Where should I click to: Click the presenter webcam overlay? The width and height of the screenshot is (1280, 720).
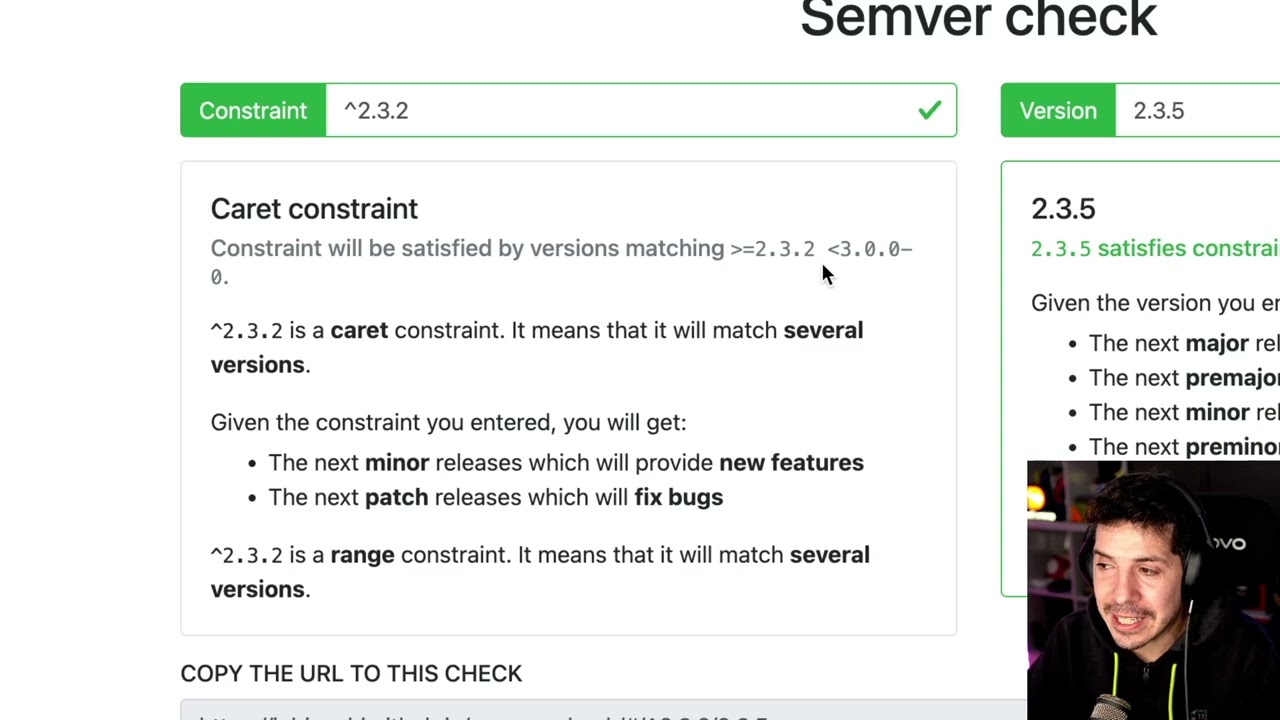point(1153,590)
